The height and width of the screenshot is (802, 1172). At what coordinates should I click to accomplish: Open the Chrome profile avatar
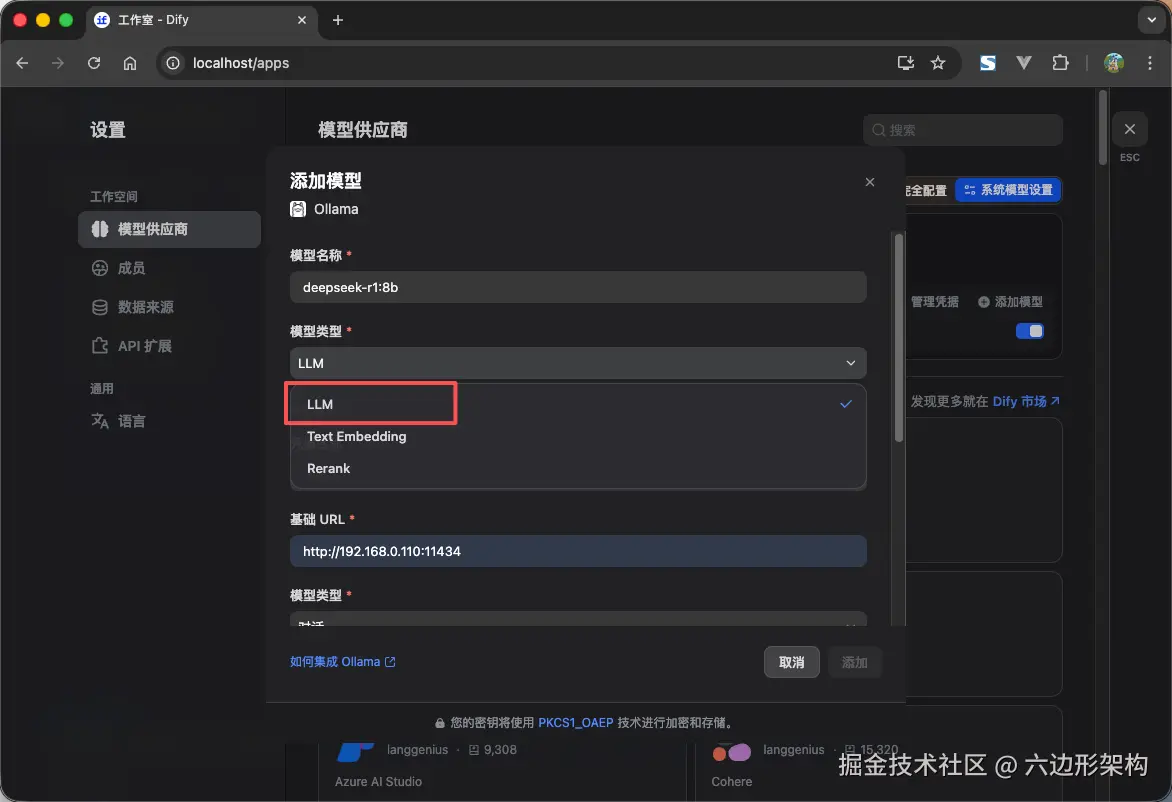[x=1114, y=64]
